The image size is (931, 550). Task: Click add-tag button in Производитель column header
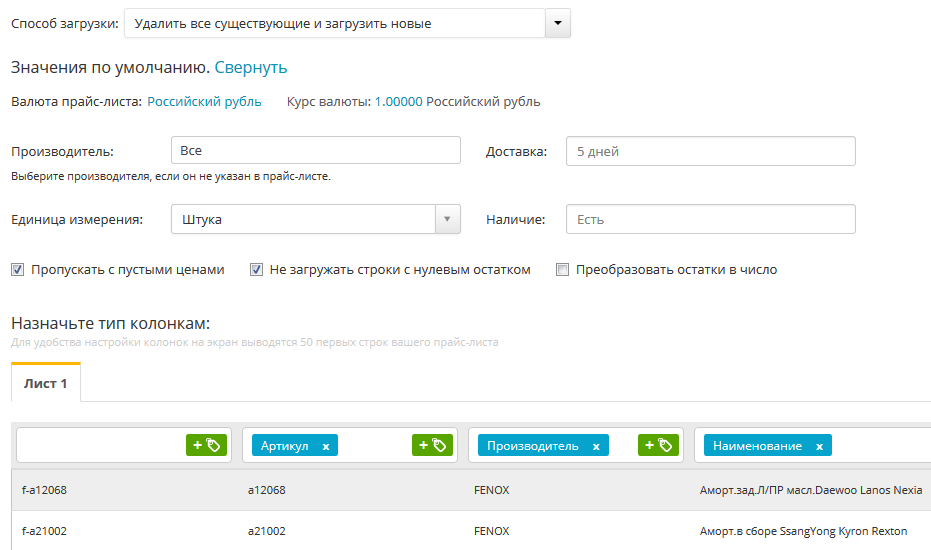(x=658, y=446)
